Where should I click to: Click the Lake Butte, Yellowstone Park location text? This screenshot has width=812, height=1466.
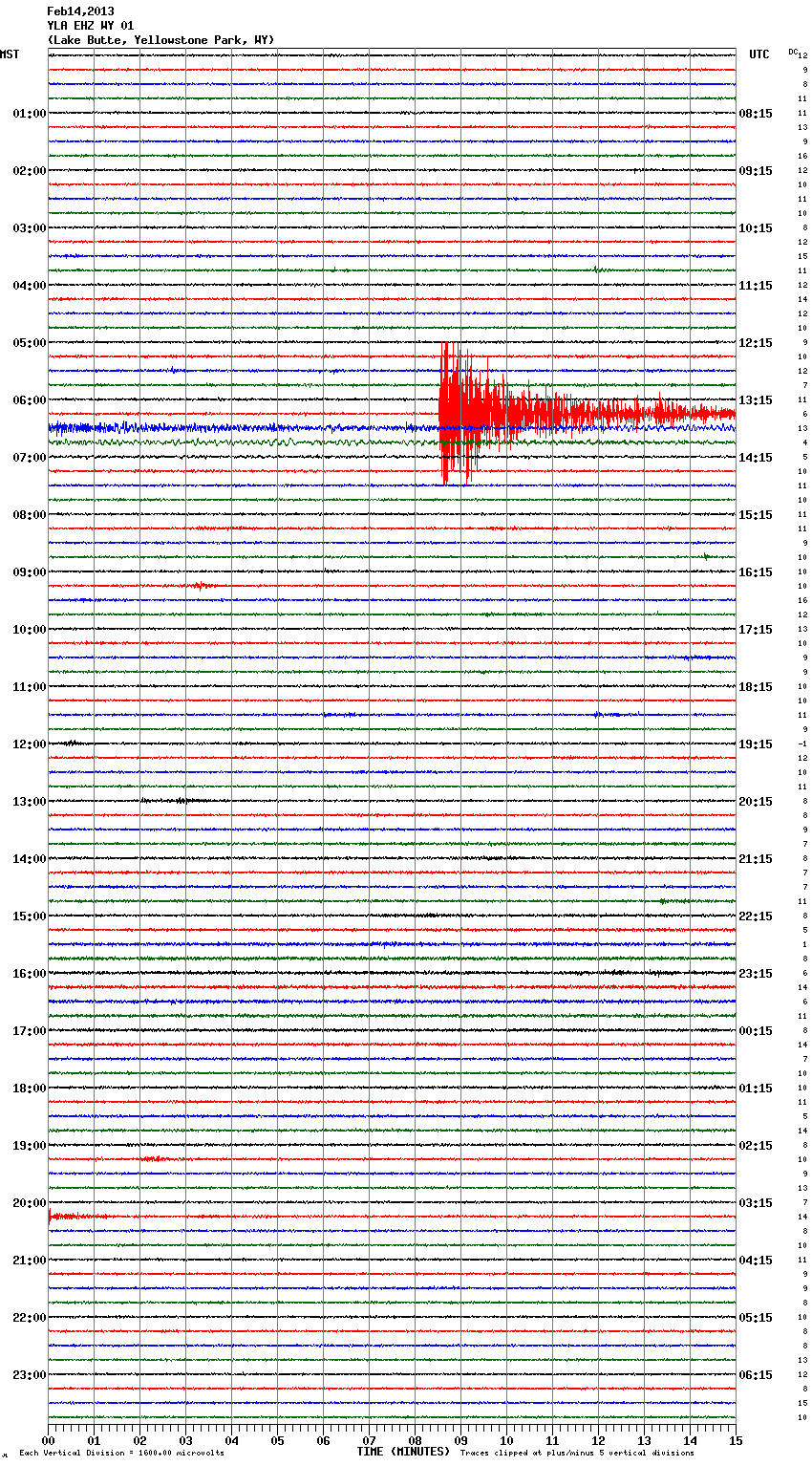pos(160,40)
